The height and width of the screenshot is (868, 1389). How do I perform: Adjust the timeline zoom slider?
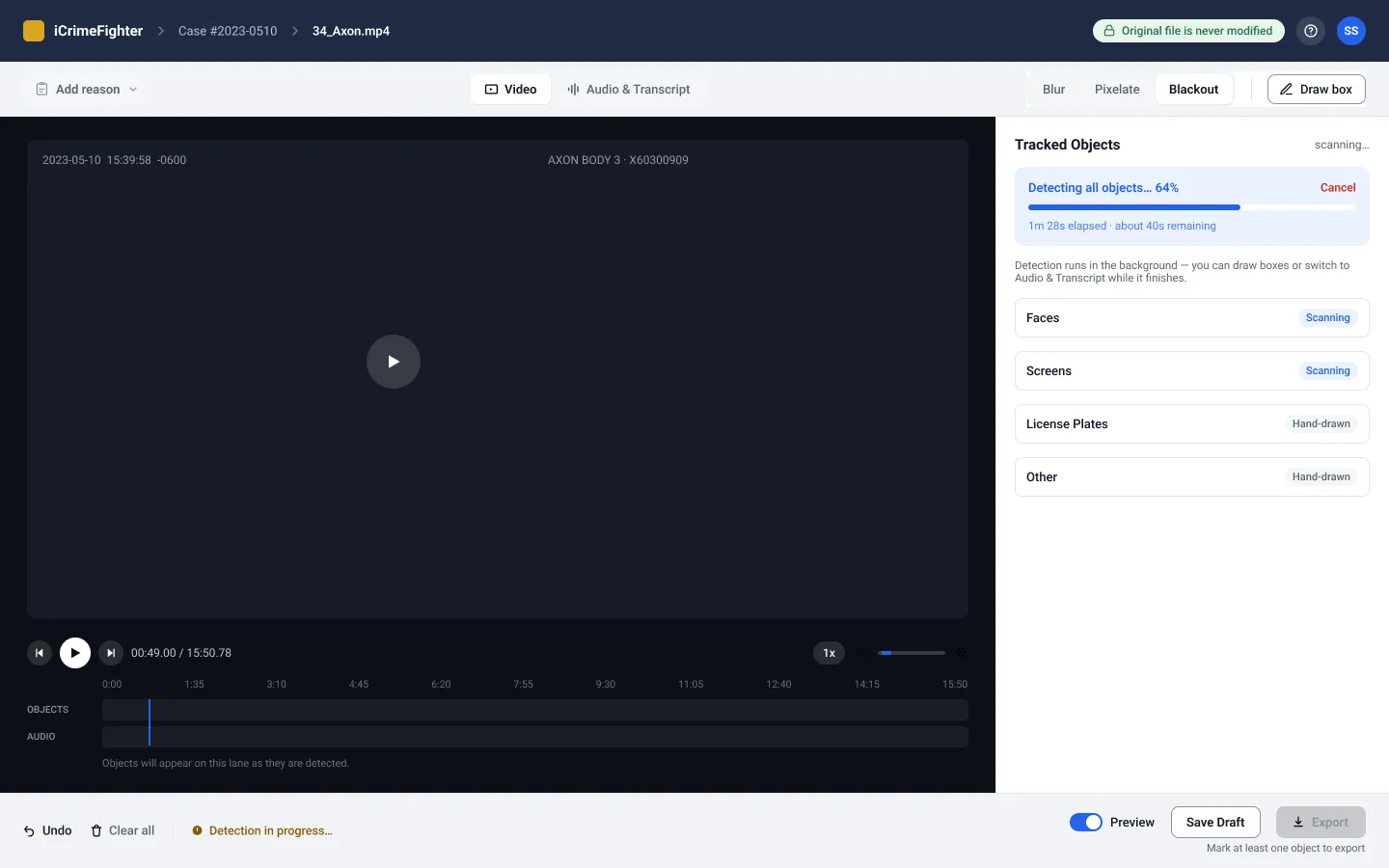point(912,653)
